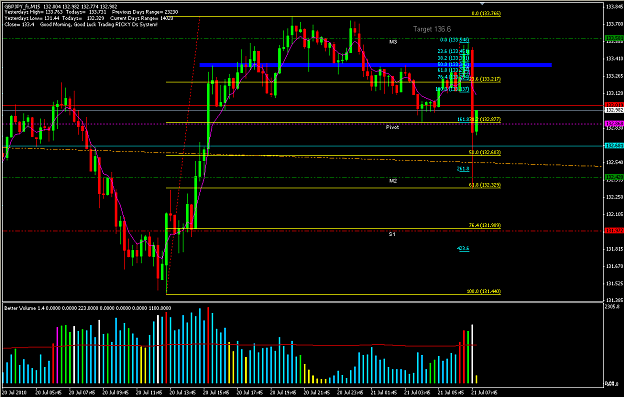Click the last small yellow volume bar
The width and height of the screenshot is (625, 398).
(x=477, y=380)
